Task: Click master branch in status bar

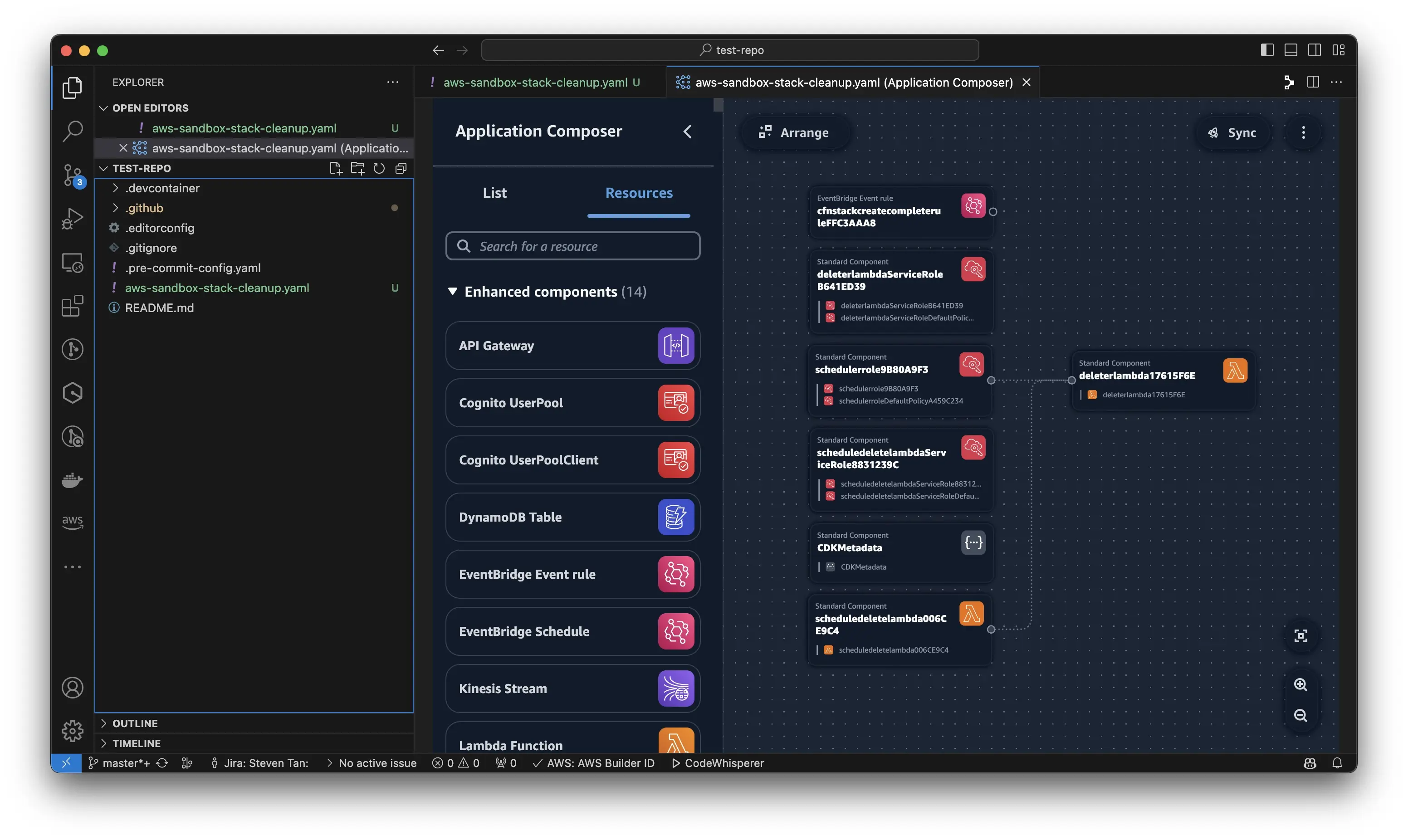Action: (119, 763)
